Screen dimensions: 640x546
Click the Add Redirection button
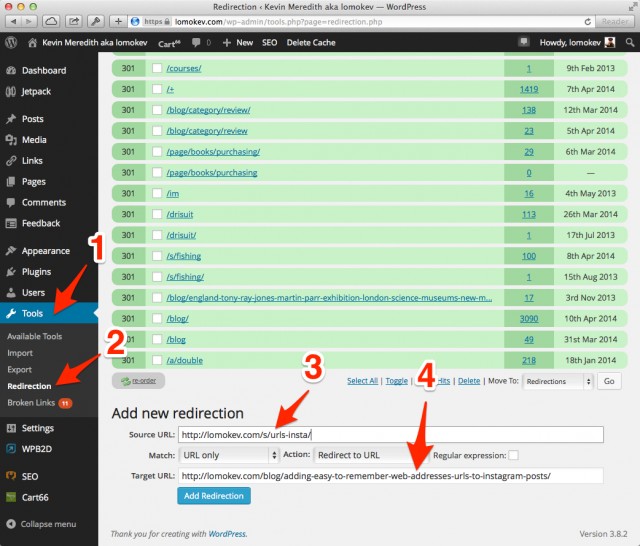tap(214, 496)
